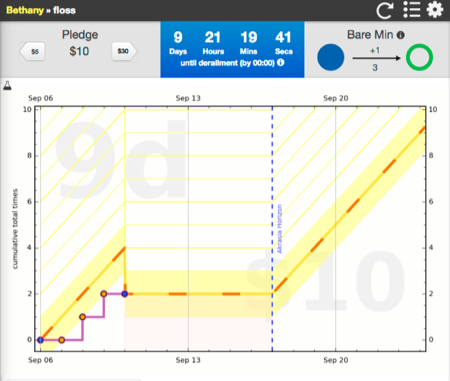Click the '19 Mins' countdown value

tap(249, 43)
